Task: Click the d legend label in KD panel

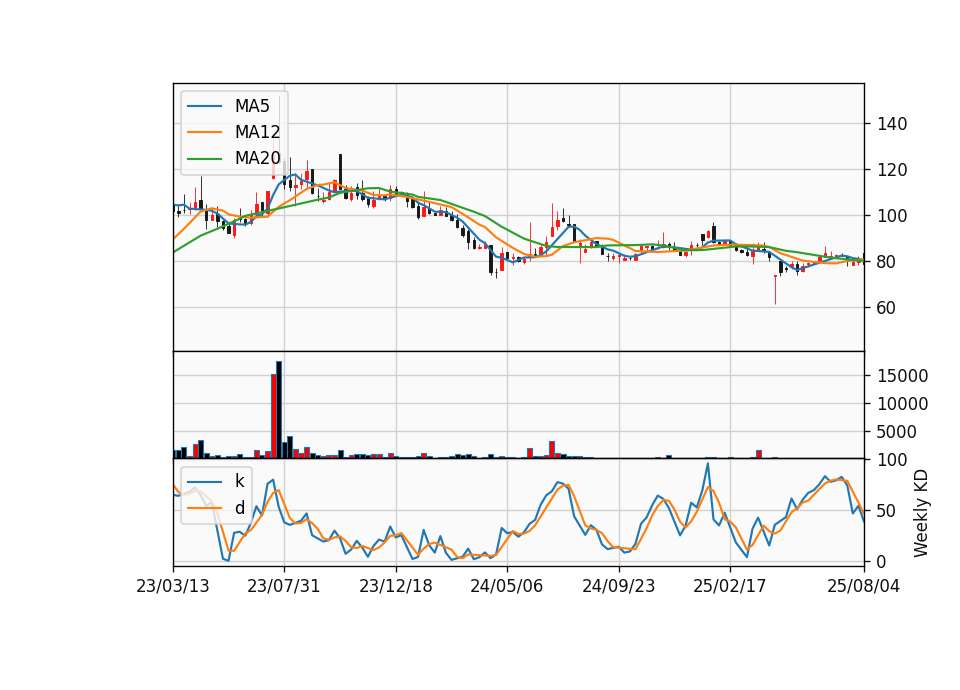Action: coord(239,508)
